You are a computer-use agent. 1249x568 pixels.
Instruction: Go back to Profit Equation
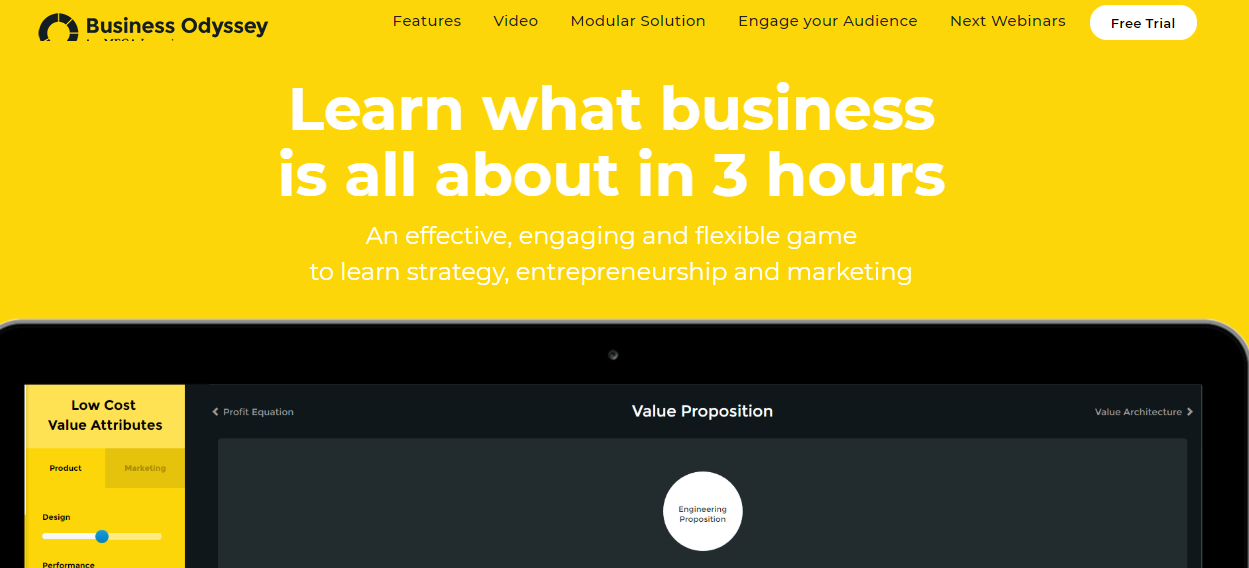(258, 412)
